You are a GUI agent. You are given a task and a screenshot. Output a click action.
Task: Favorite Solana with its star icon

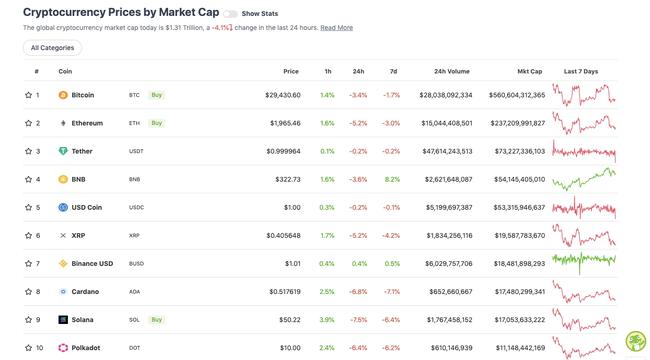click(x=28, y=320)
